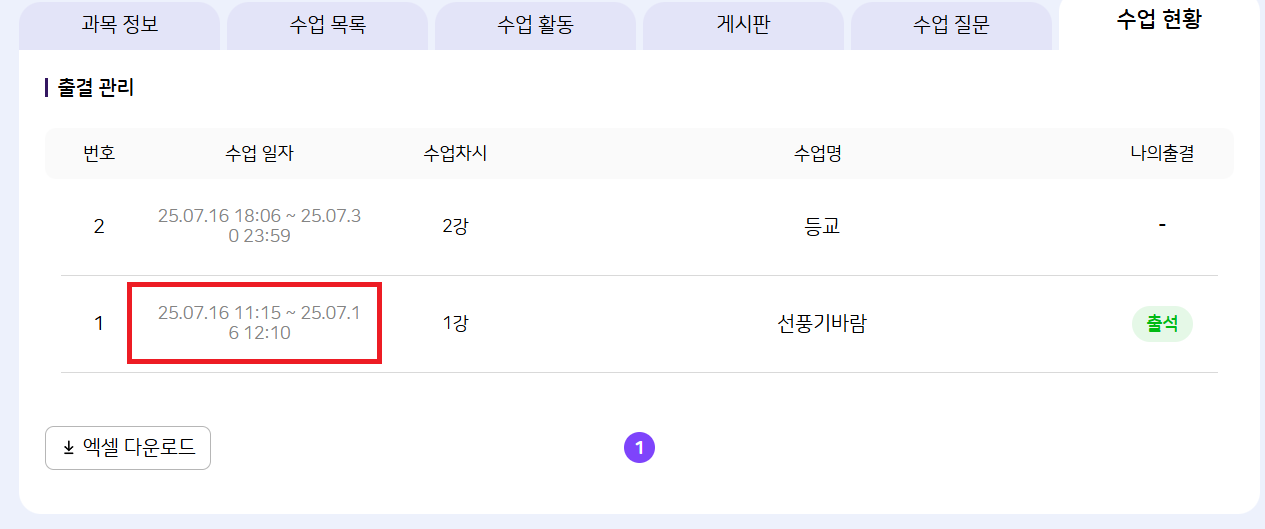The height and width of the screenshot is (529, 1265).
Task: Click the 나의출결 column header
Action: 1161,154
